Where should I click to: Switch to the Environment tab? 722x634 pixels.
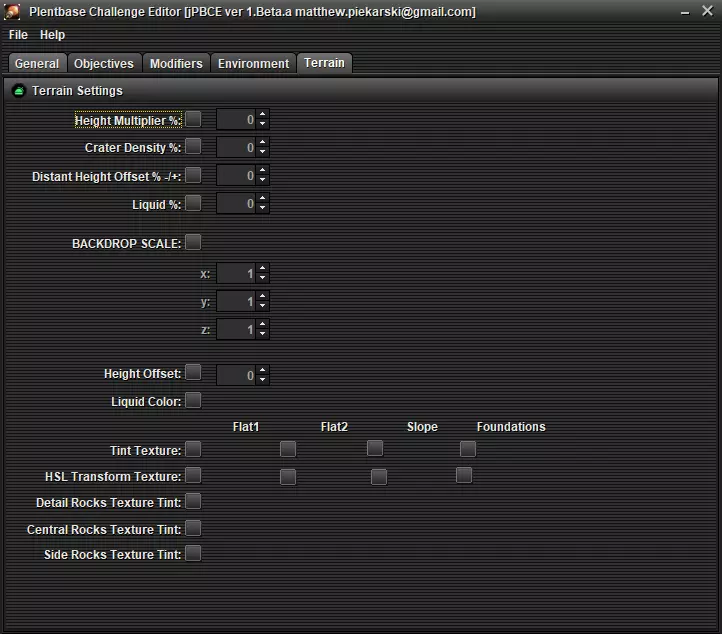(x=254, y=63)
